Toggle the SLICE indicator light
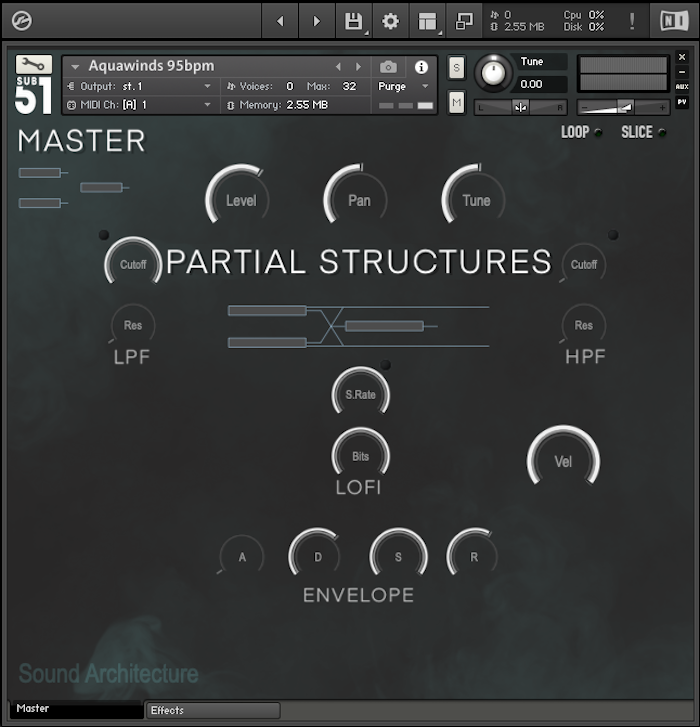The width and height of the screenshot is (700, 727). tap(662, 133)
